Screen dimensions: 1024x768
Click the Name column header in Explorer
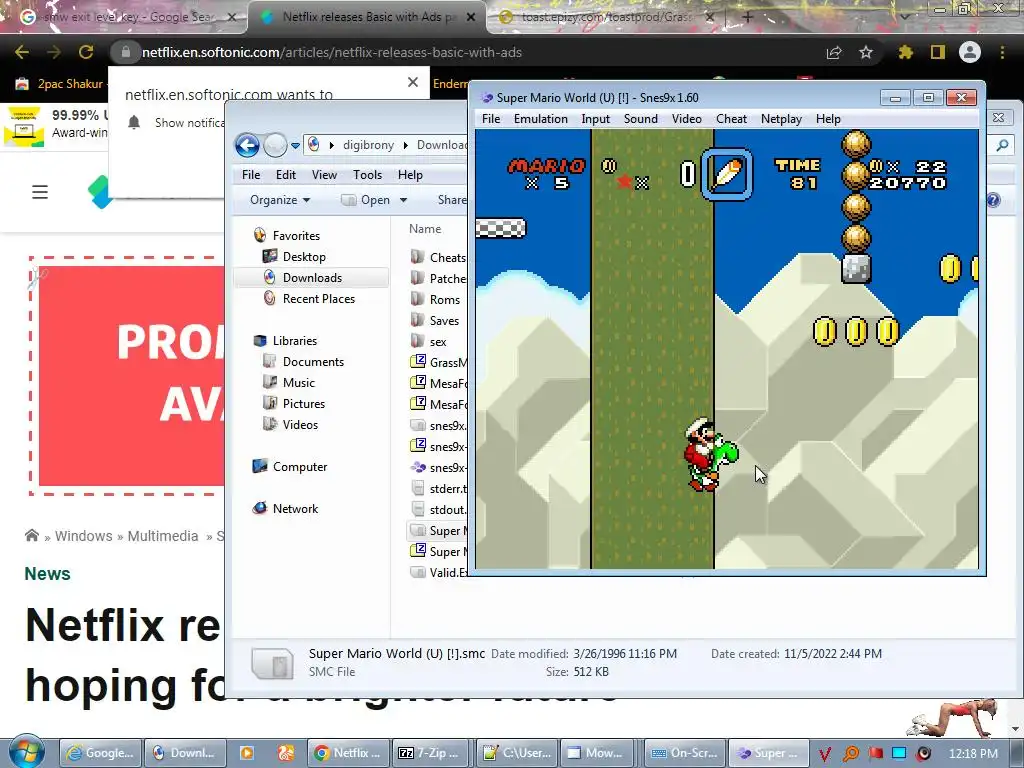424,229
